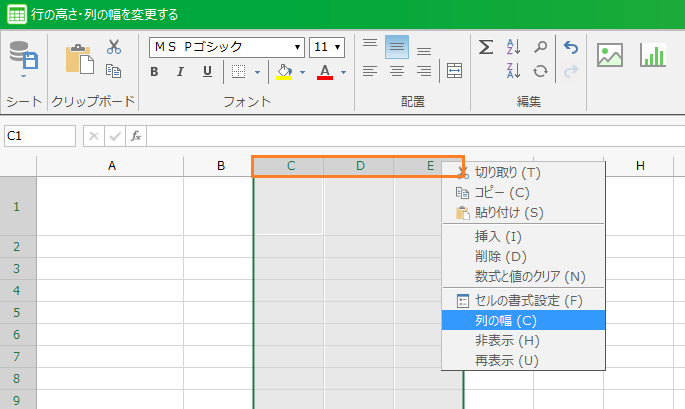The image size is (685, 409).
Task: Toggle bold formatting
Action: coord(154,72)
